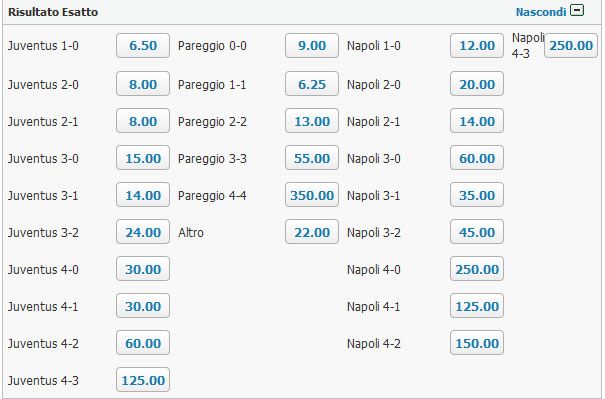
Task: Select the Altro odds 22.00
Action: pos(312,232)
